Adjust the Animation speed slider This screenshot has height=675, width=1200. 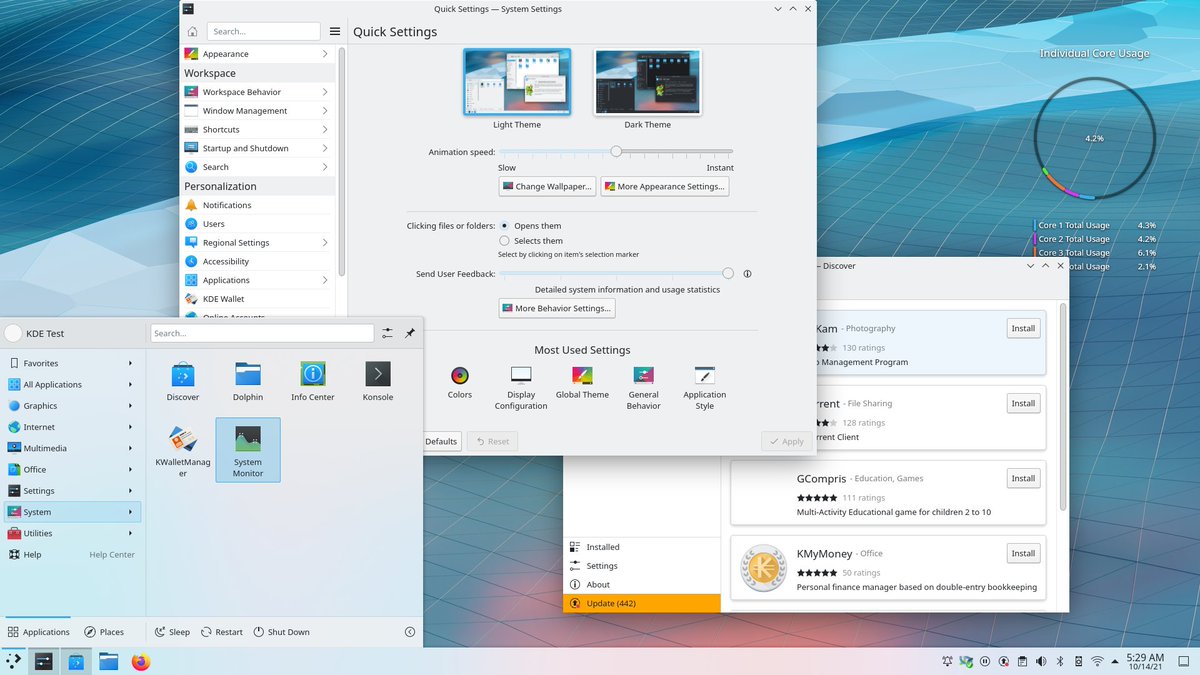point(615,150)
